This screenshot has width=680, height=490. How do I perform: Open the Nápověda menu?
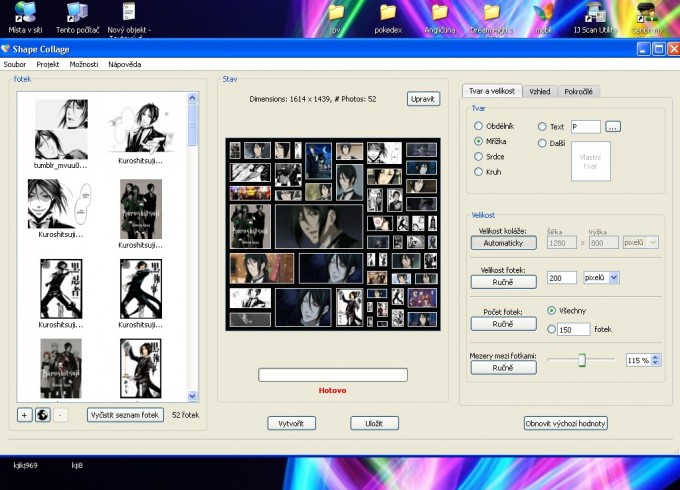coord(125,64)
